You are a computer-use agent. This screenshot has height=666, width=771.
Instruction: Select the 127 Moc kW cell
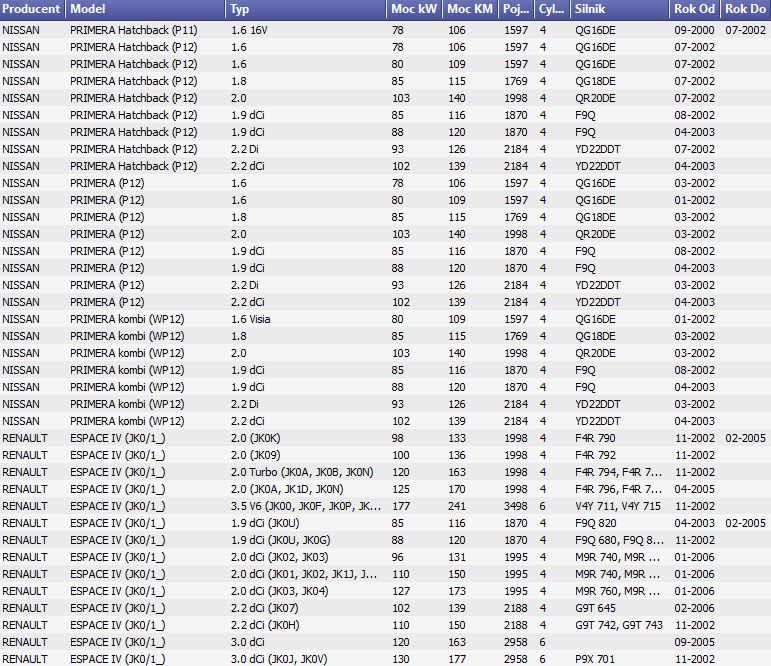click(401, 591)
